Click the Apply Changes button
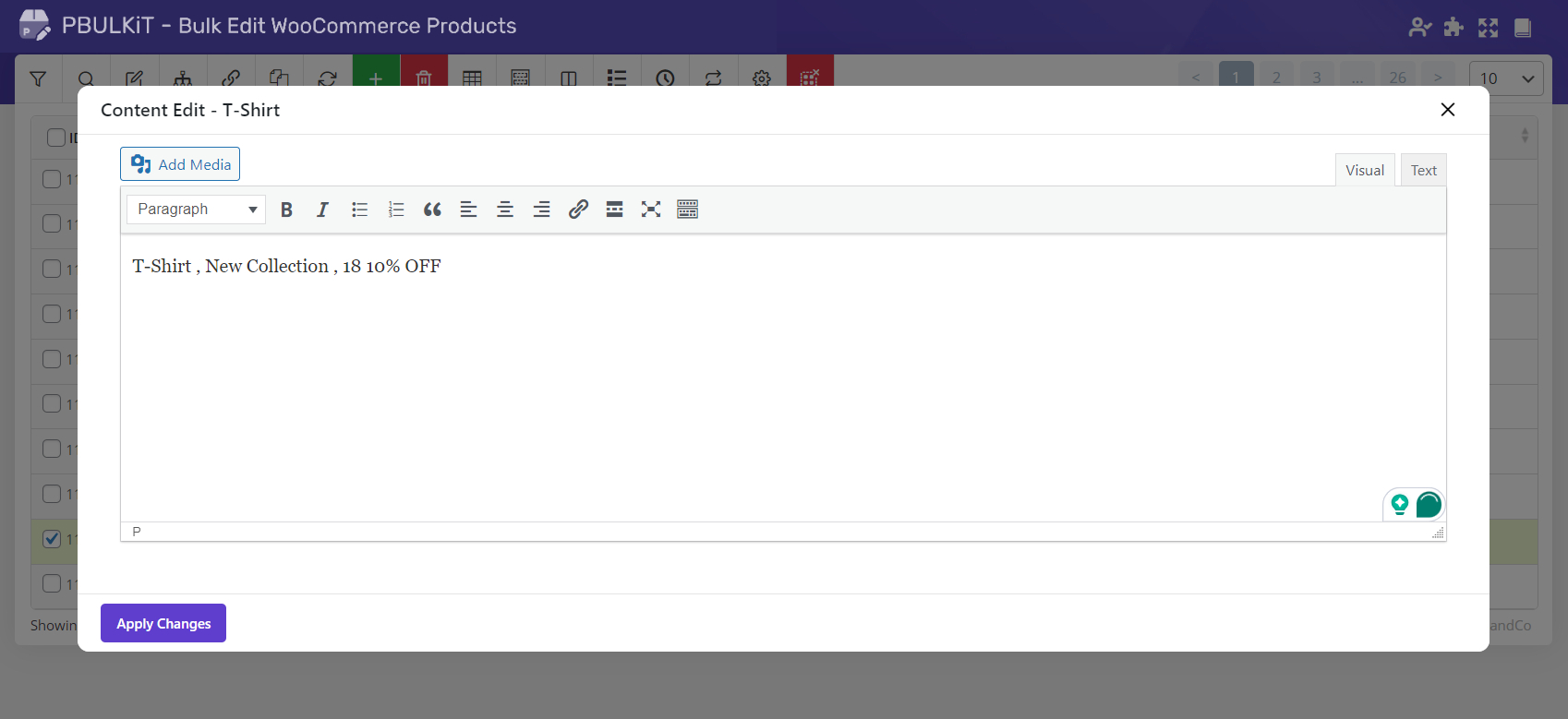Viewport: 1568px width, 719px height. [x=163, y=624]
